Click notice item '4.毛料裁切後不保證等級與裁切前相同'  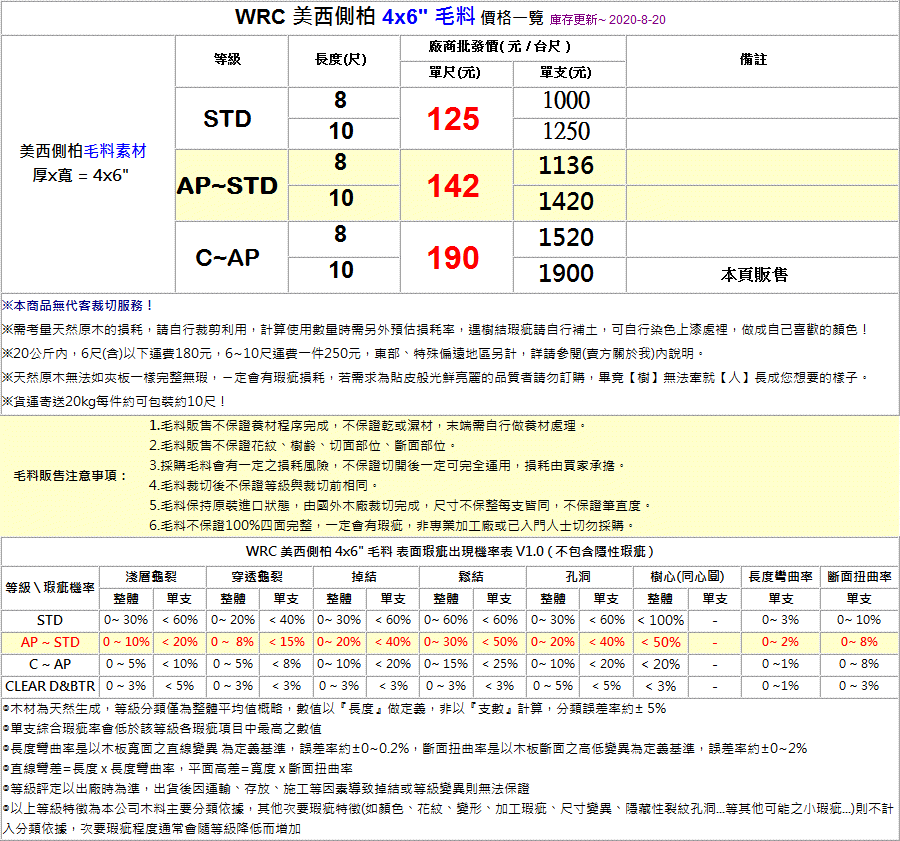(x=263, y=486)
